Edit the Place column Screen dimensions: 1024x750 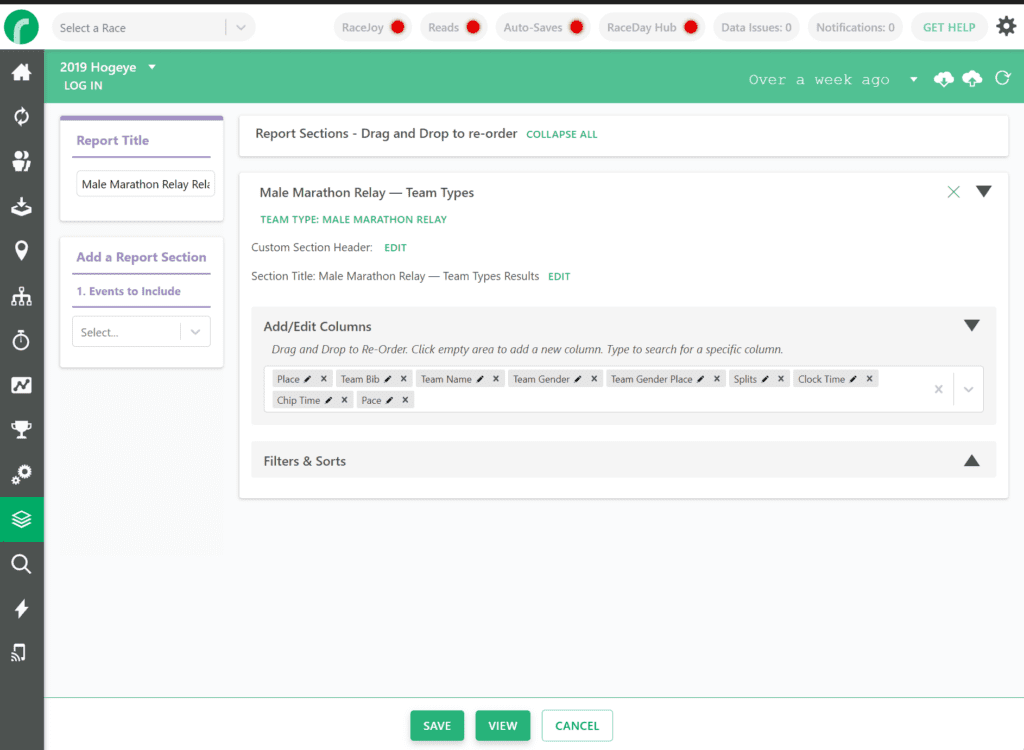[x=308, y=379]
